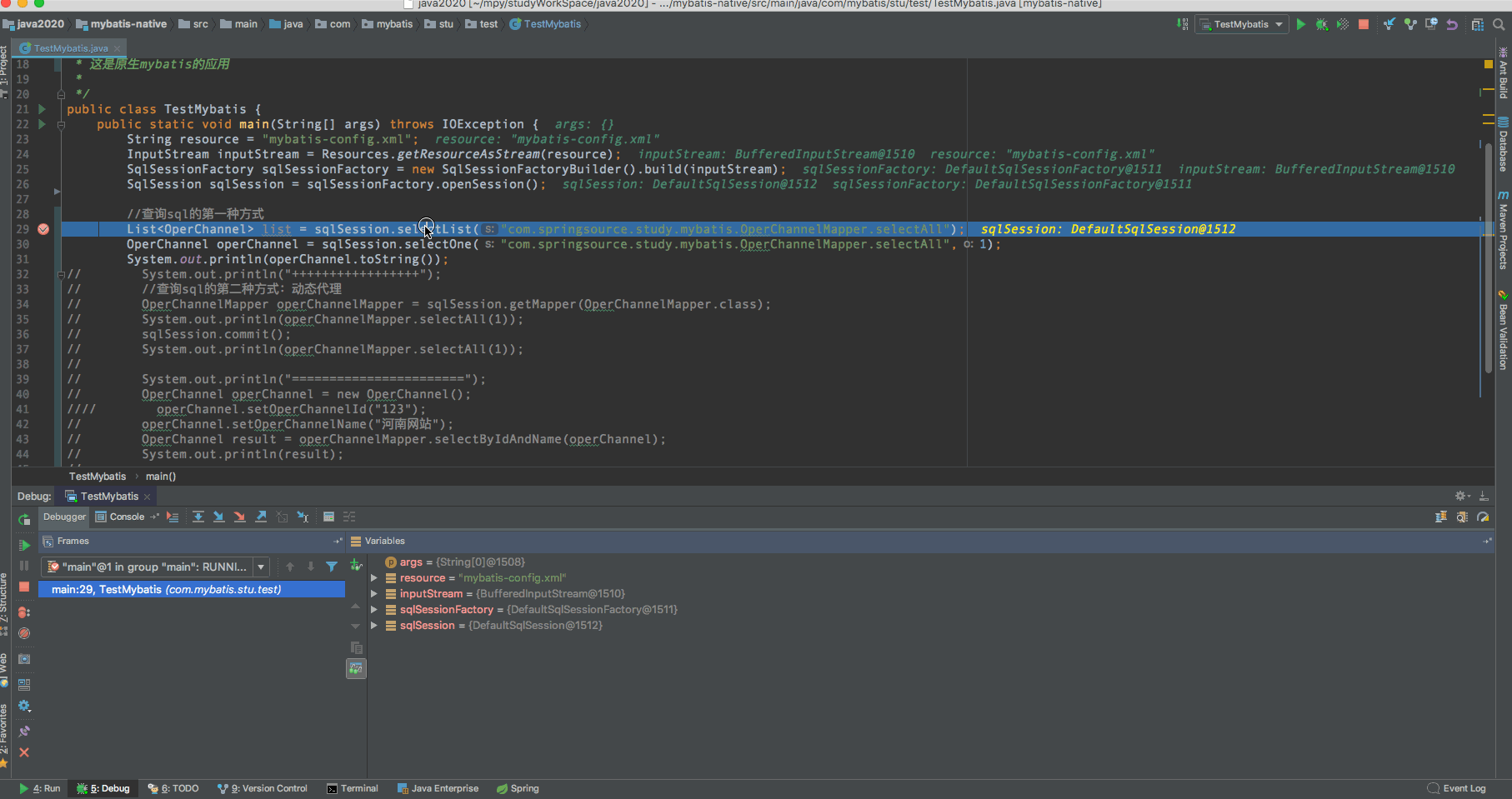The width and height of the screenshot is (1512, 799).
Task: Click red Force Step Into icon
Action: pos(240,517)
